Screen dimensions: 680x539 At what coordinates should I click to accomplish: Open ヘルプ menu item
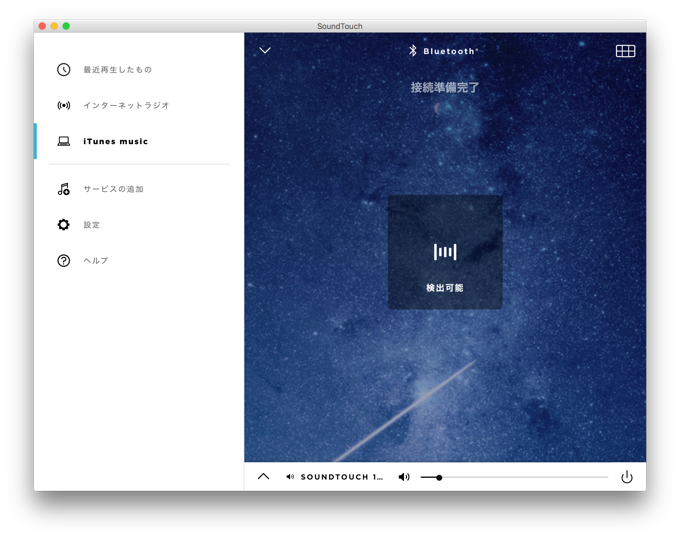click(x=95, y=261)
